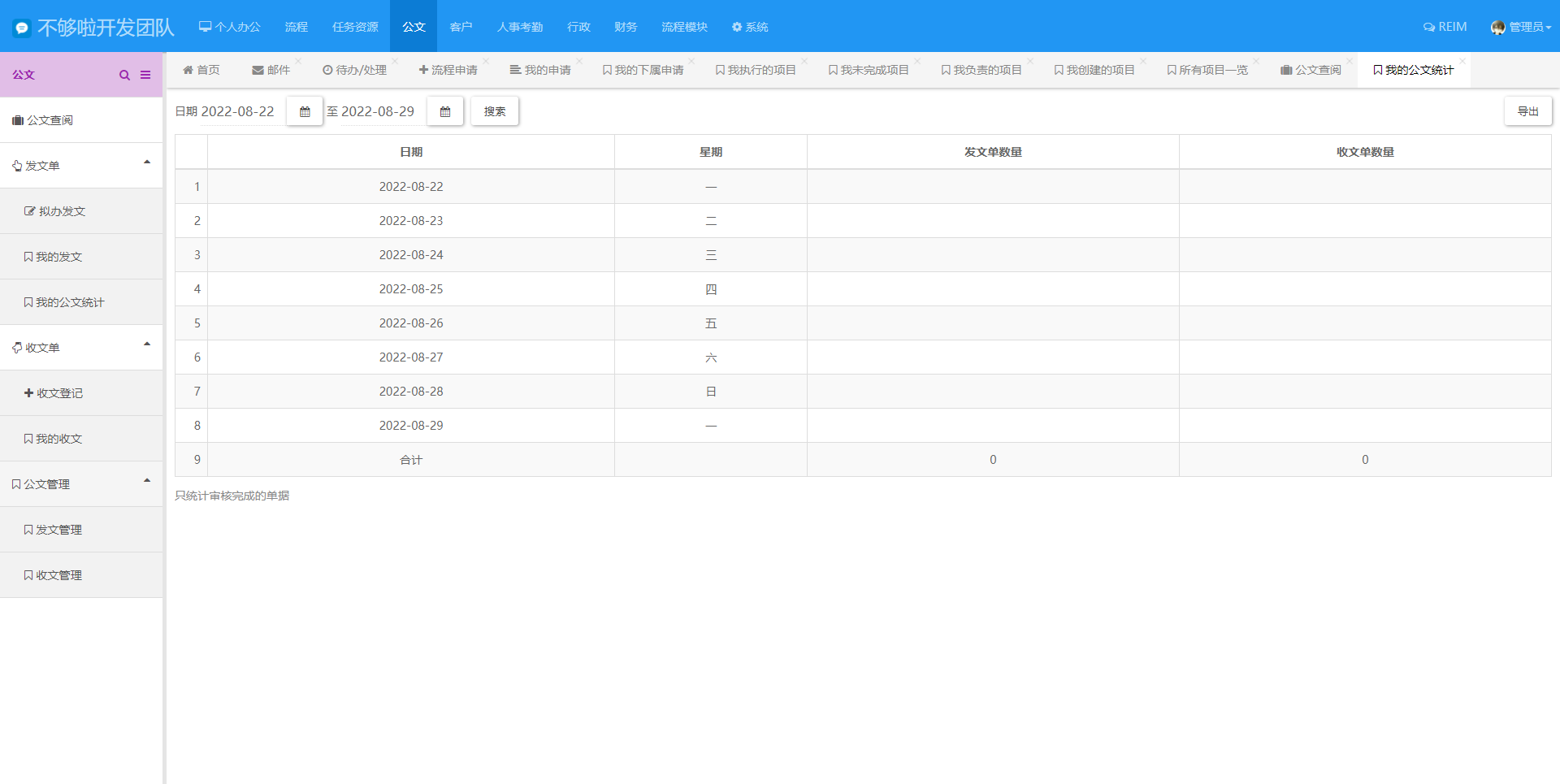Switch to the 我执行的项目 tab
This screenshot has height=784, width=1560.
click(x=756, y=70)
